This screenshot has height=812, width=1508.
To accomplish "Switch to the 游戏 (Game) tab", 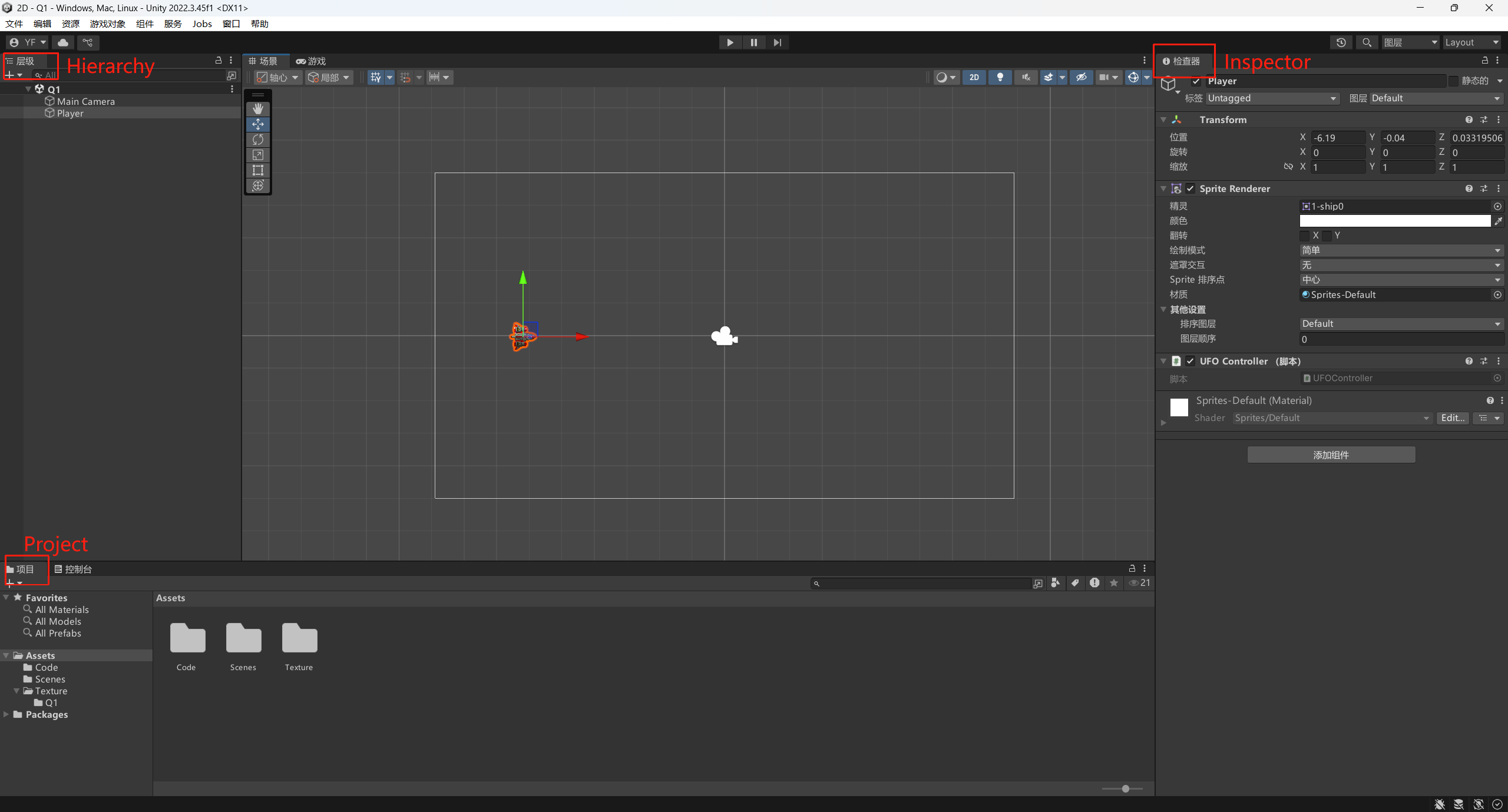I will pyautogui.click(x=312, y=60).
